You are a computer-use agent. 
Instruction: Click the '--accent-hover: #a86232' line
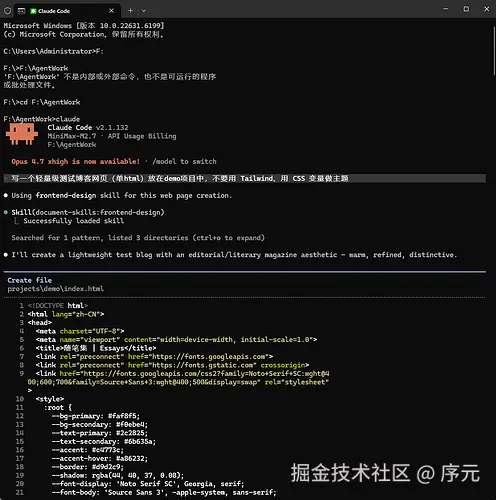(100, 458)
